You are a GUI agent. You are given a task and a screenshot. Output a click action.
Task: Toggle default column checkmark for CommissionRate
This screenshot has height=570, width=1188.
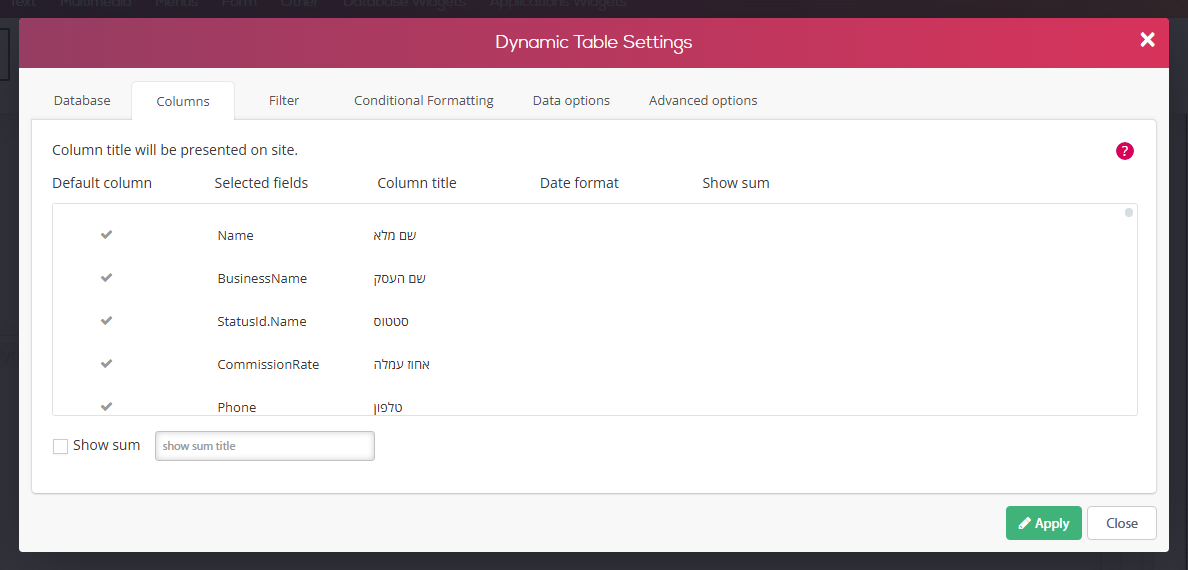pos(107,364)
